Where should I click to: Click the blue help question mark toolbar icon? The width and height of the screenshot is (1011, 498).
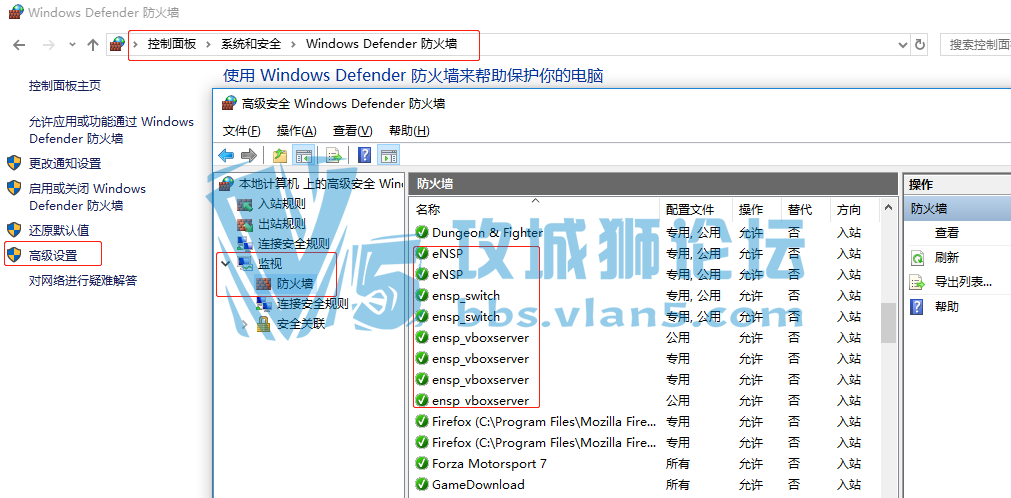(x=364, y=155)
